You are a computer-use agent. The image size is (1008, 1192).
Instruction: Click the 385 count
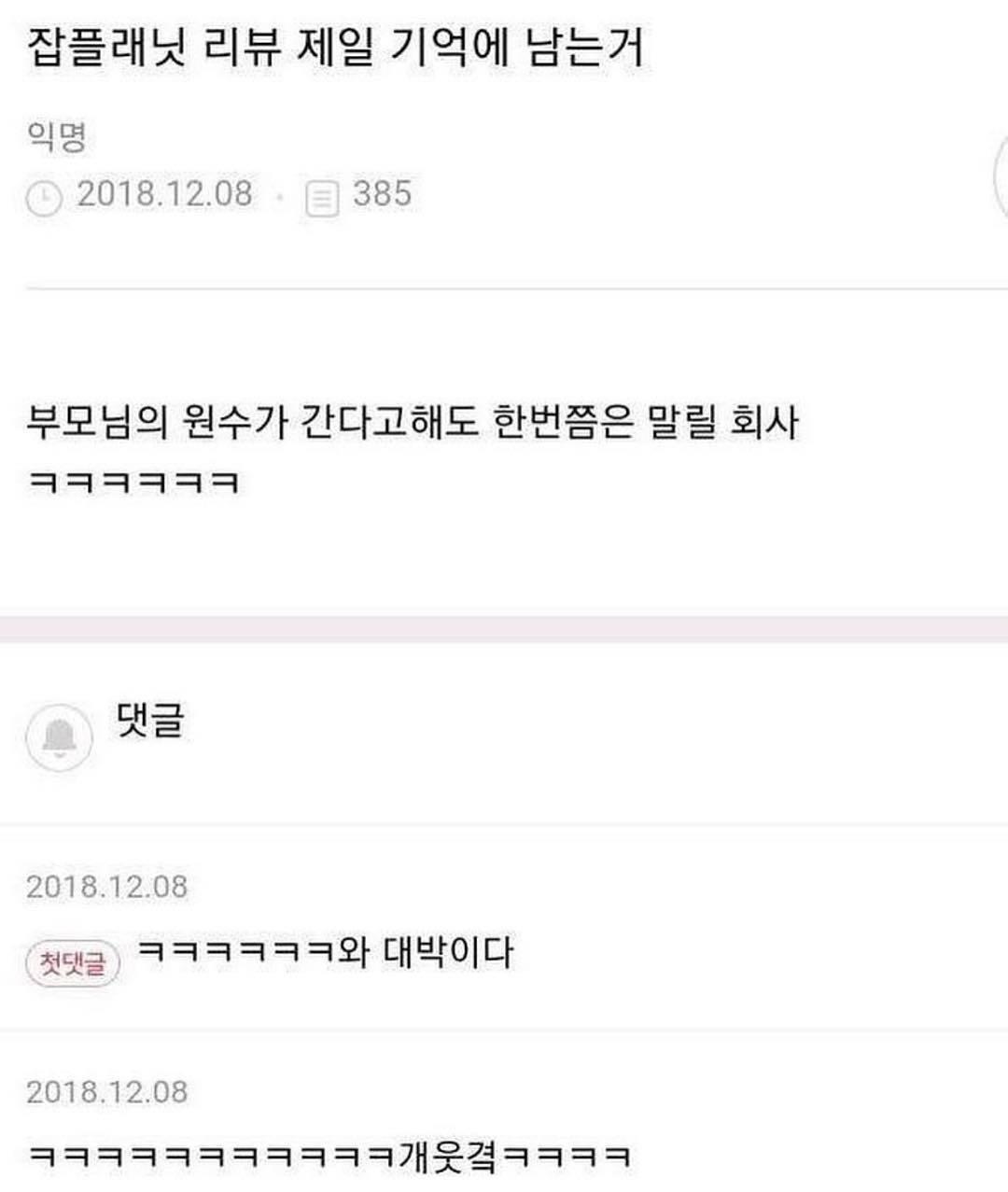[382, 194]
